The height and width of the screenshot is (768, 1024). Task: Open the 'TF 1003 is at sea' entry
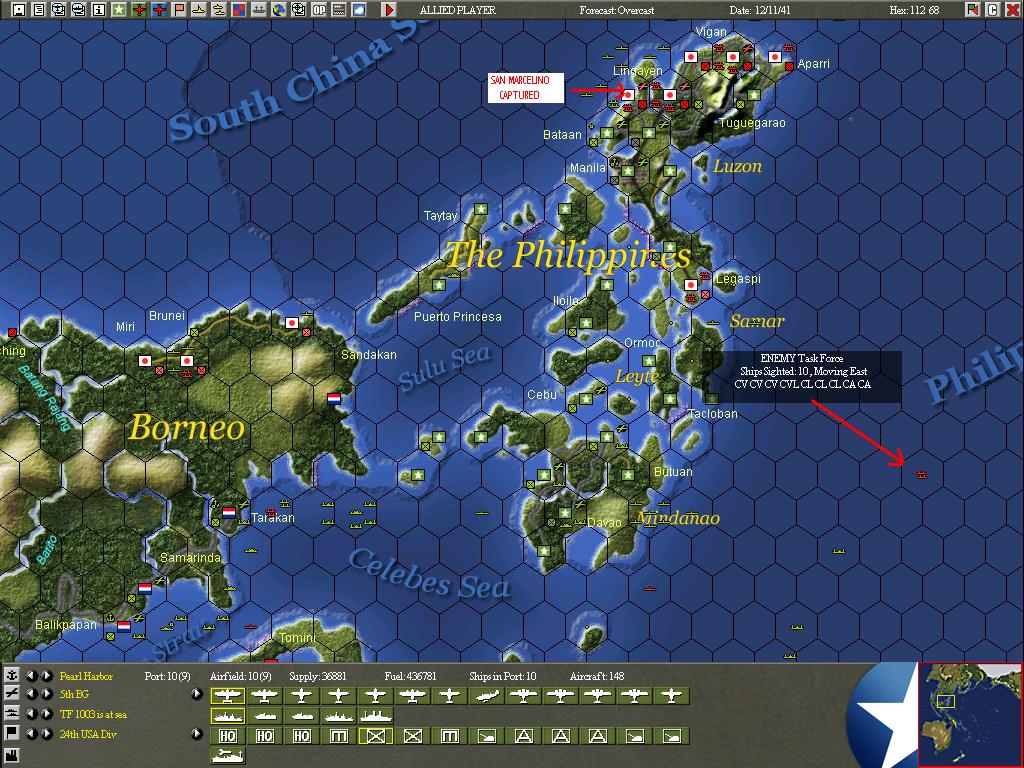point(93,714)
